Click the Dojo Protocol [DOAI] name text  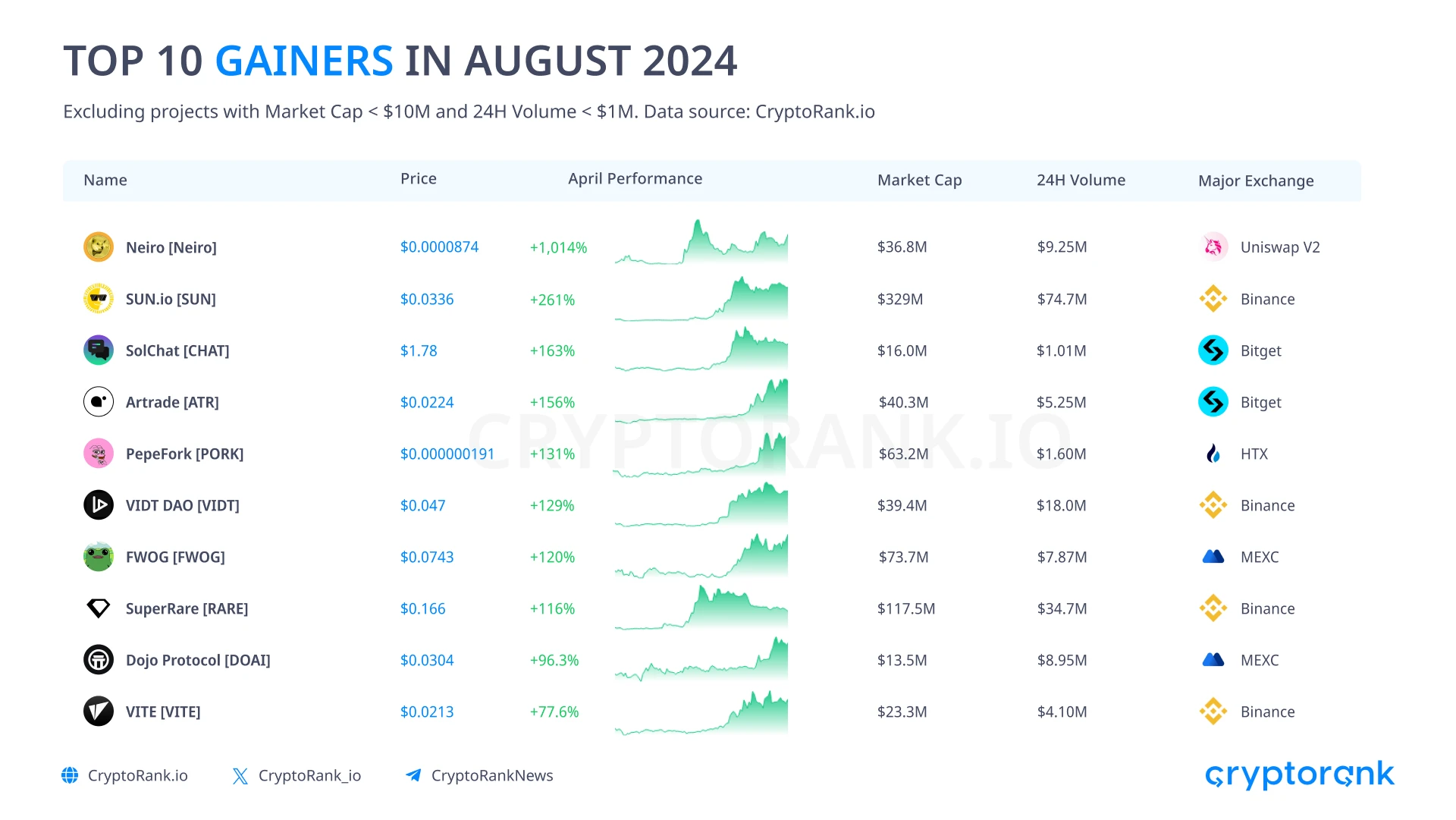[198, 660]
